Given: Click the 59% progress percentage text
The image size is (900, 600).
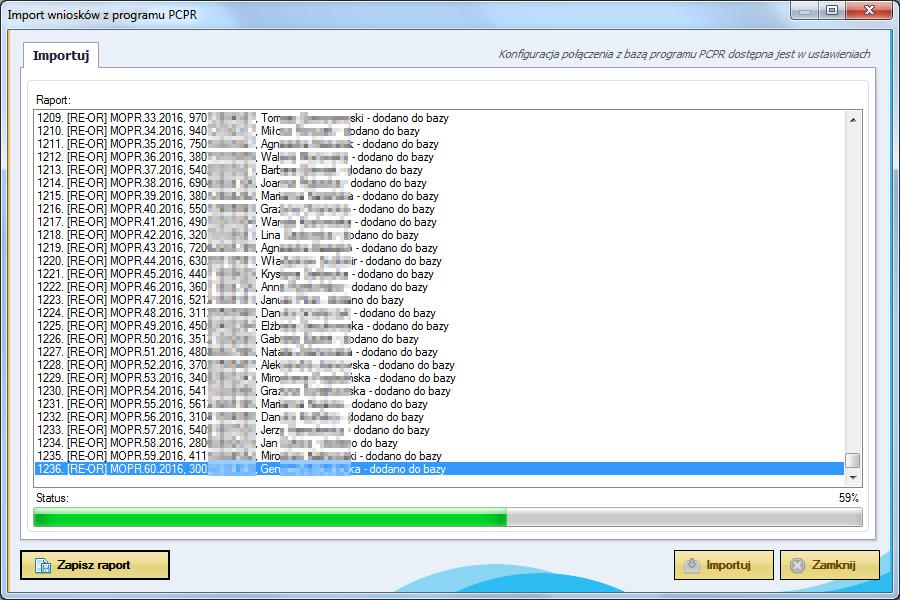Looking at the screenshot, I should 848,498.
